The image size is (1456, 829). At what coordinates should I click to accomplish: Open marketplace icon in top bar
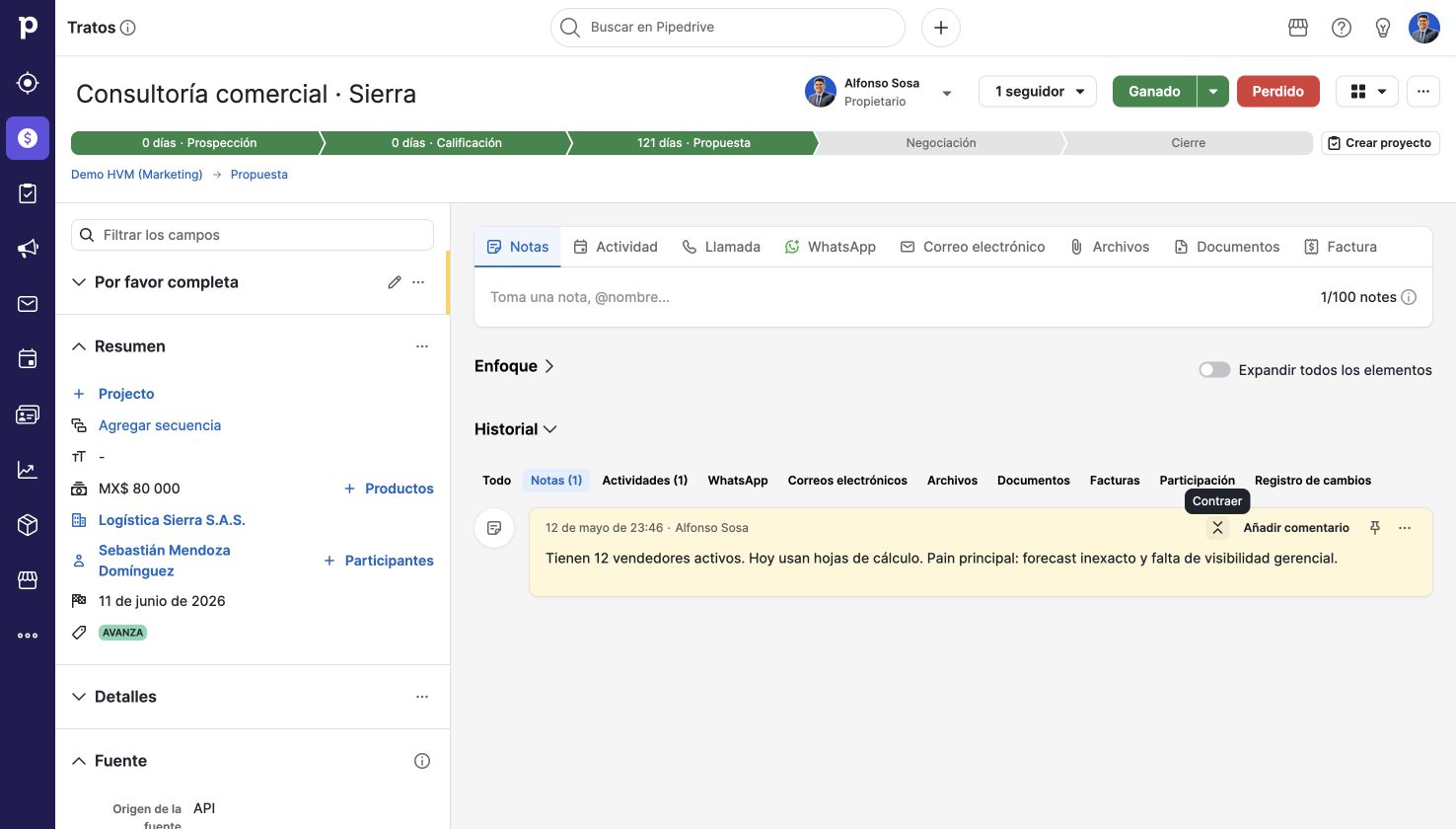(1298, 28)
